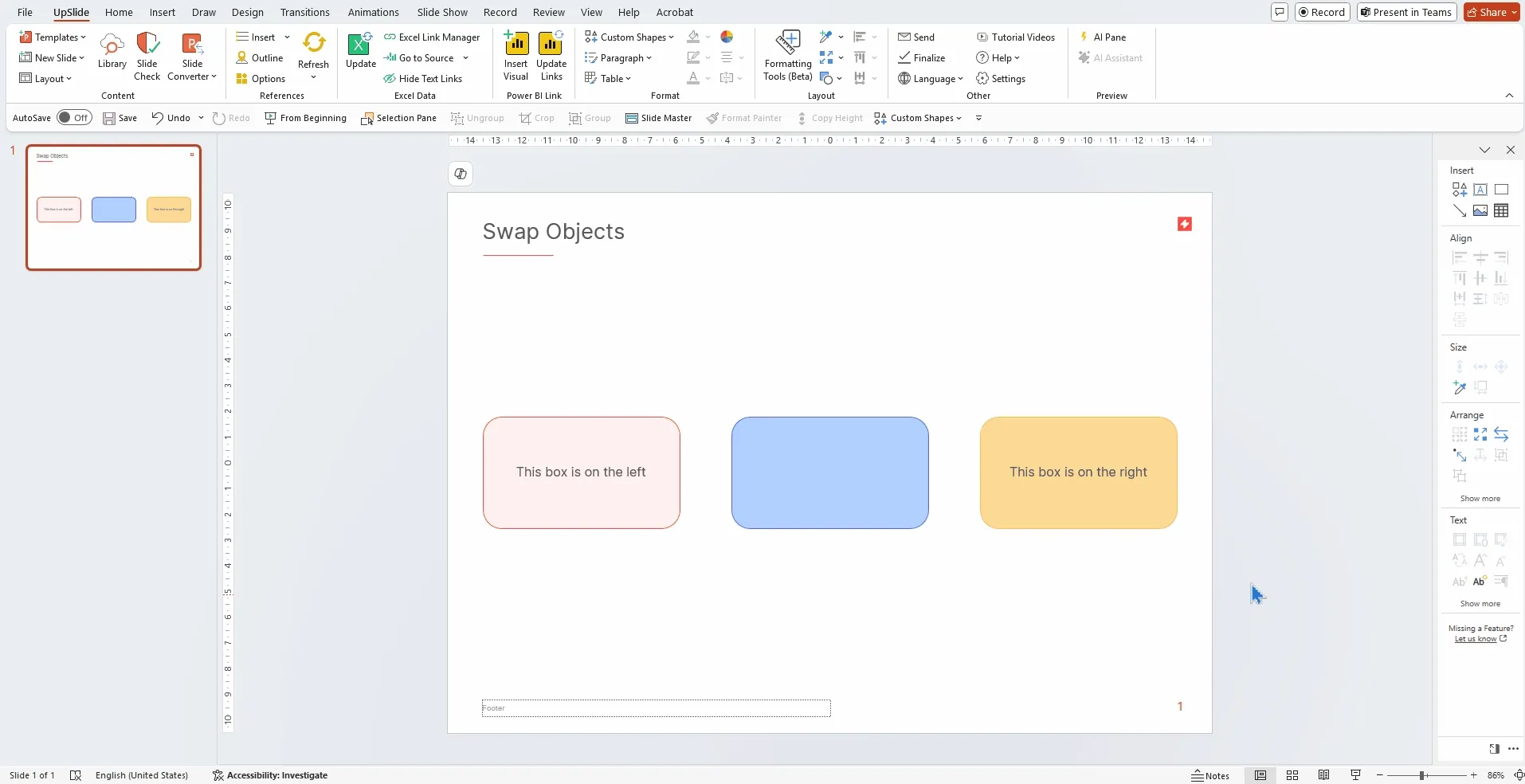Image resolution: width=1525 pixels, height=784 pixels.
Task: Click the Save button in quick access toolbar
Action: click(x=120, y=118)
